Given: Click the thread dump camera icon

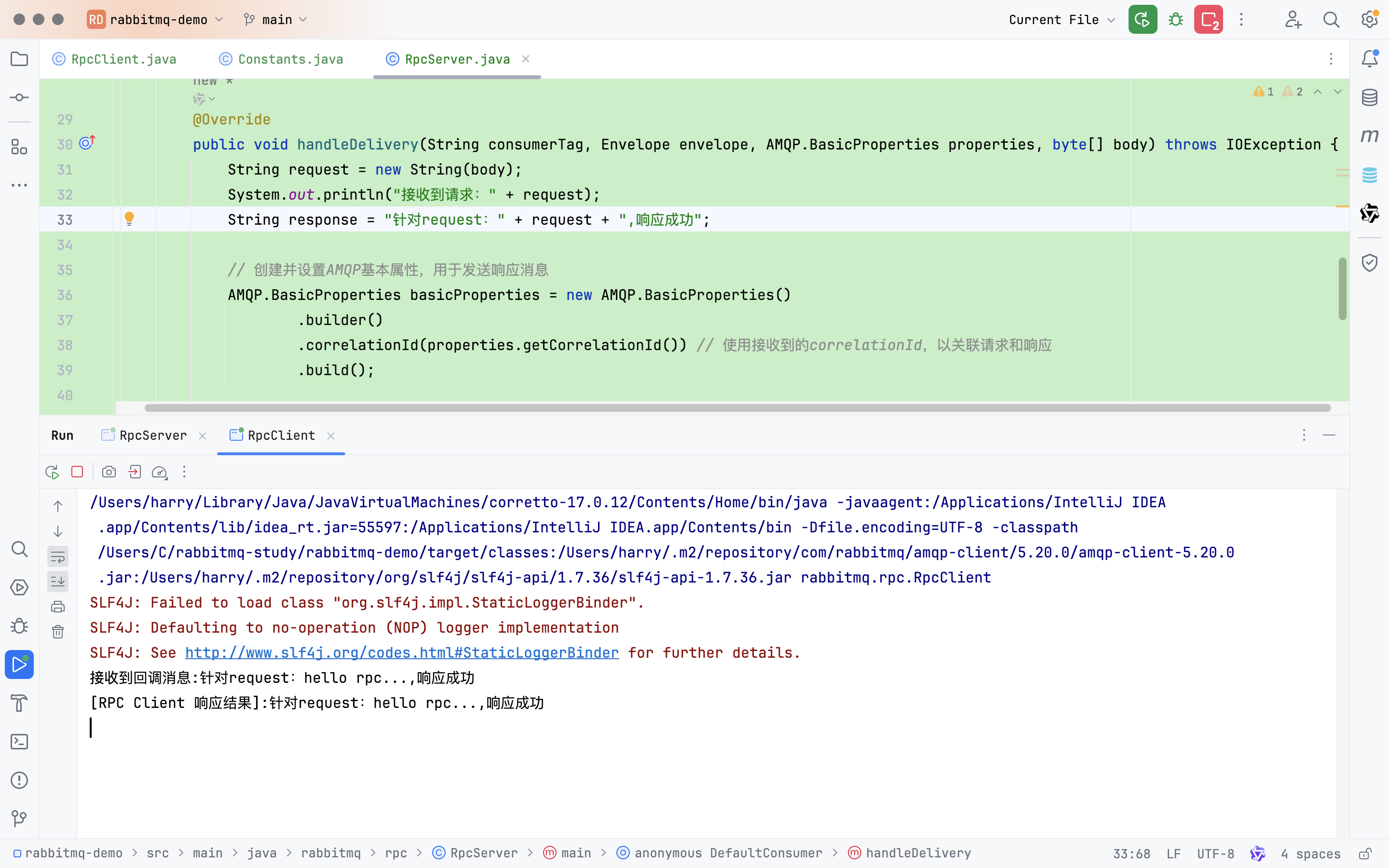Looking at the screenshot, I should click(x=109, y=472).
